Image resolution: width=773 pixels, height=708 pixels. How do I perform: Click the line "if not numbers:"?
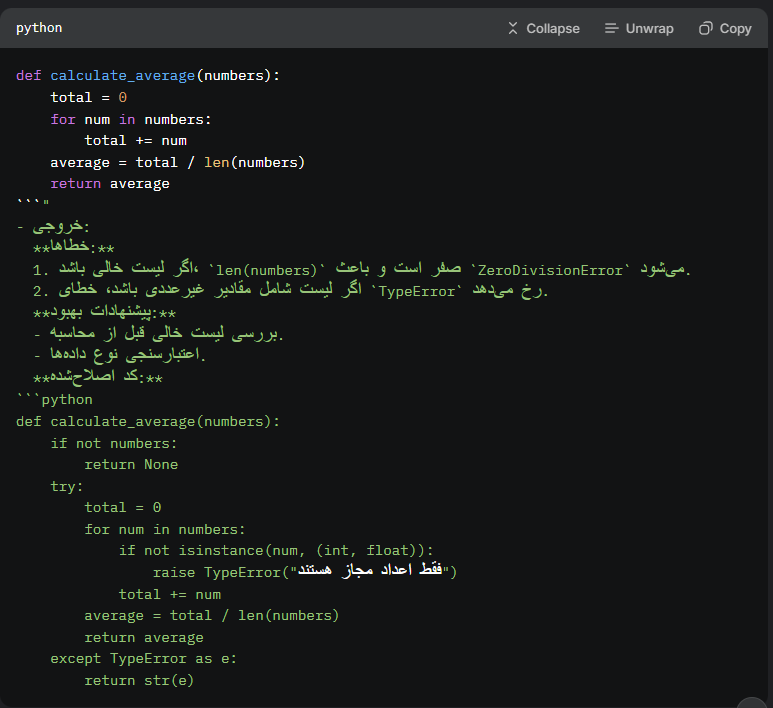pos(113,443)
